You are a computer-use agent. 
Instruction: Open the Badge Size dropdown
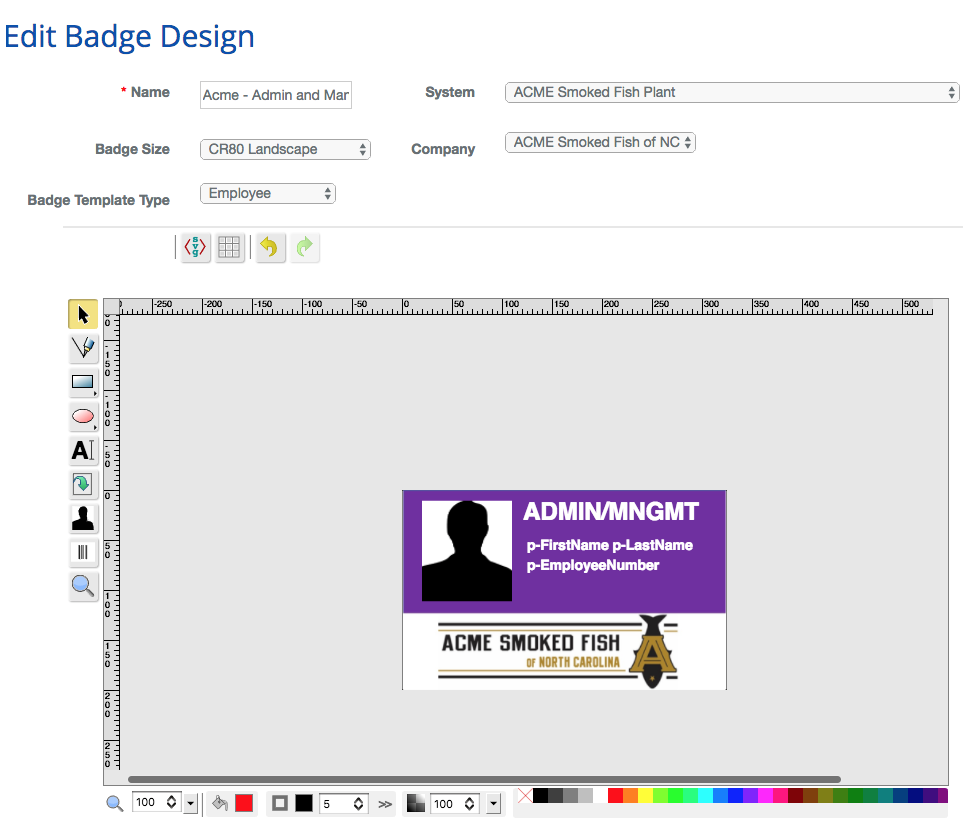(285, 148)
